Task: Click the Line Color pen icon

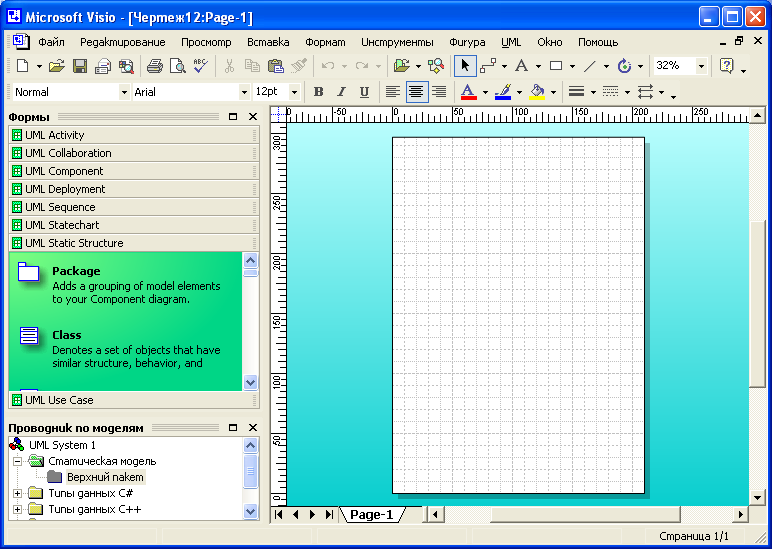Action: pyautogui.click(x=503, y=92)
